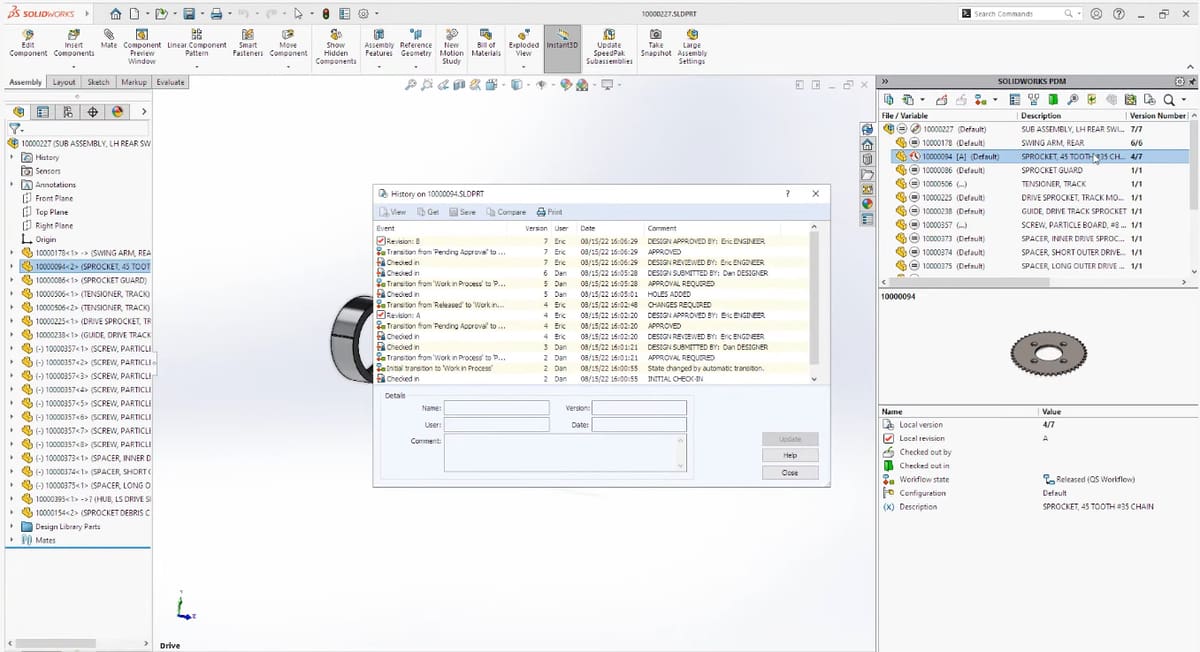Open the DisplayManager color ball tab
Image resolution: width=1200 pixels, height=652 pixels.
118,111
